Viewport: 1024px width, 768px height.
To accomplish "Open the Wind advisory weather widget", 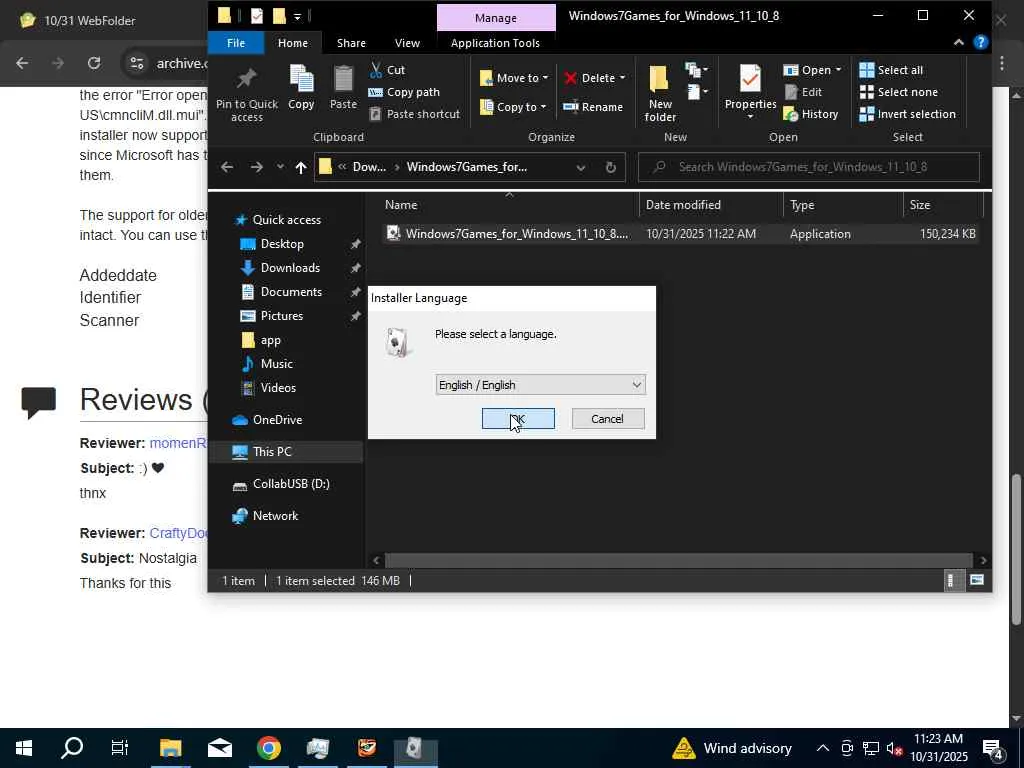I will point(732,748).
